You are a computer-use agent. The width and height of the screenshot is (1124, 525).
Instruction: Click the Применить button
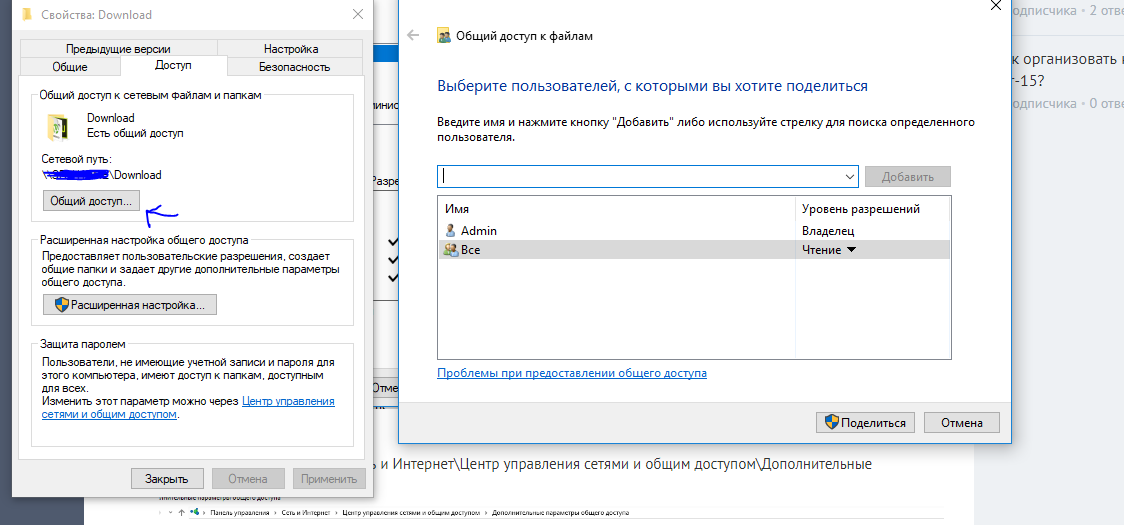pos(329,478)
